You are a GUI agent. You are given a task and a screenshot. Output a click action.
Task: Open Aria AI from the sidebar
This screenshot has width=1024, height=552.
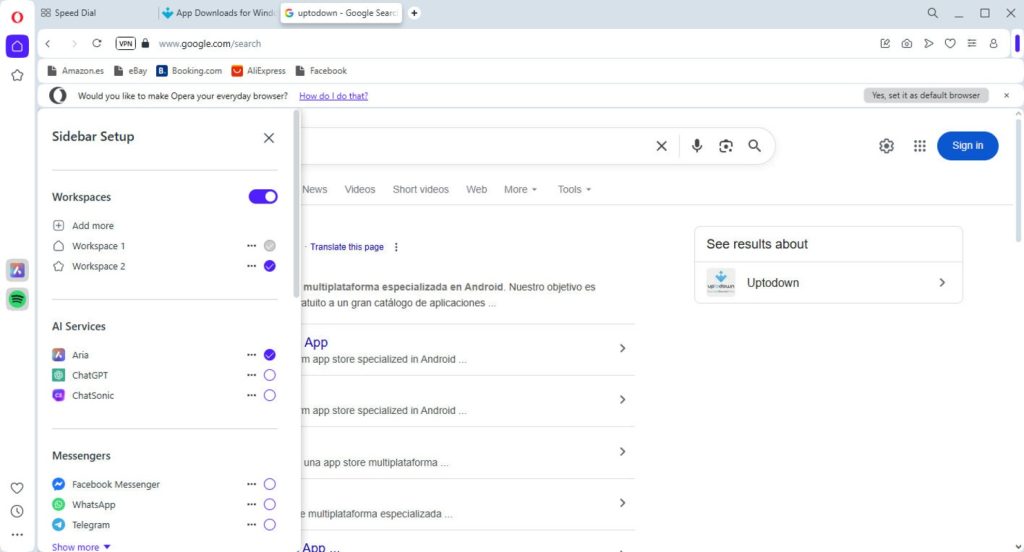[17, 270]
